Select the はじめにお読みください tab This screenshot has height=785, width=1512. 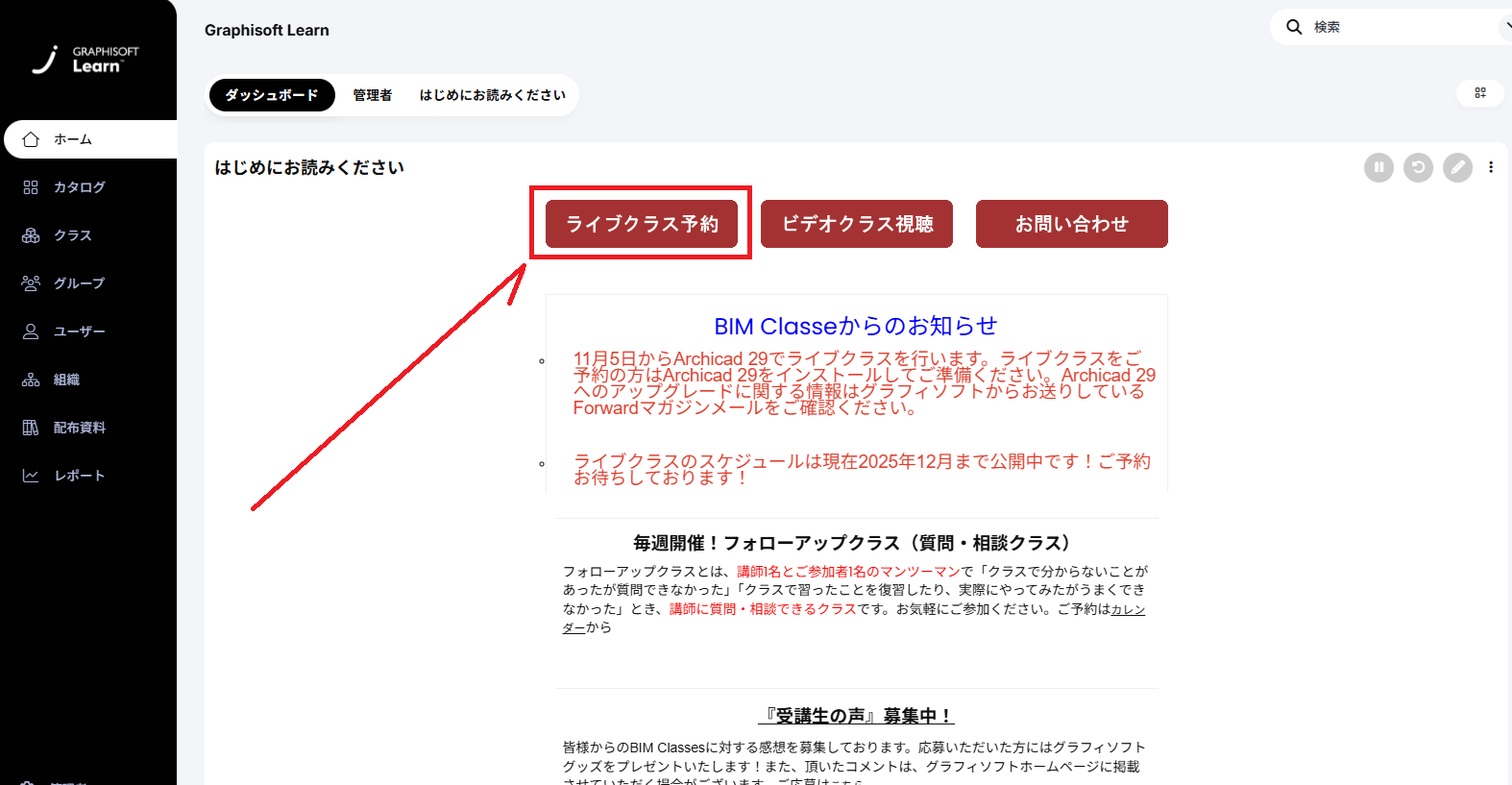pos(493,95)
